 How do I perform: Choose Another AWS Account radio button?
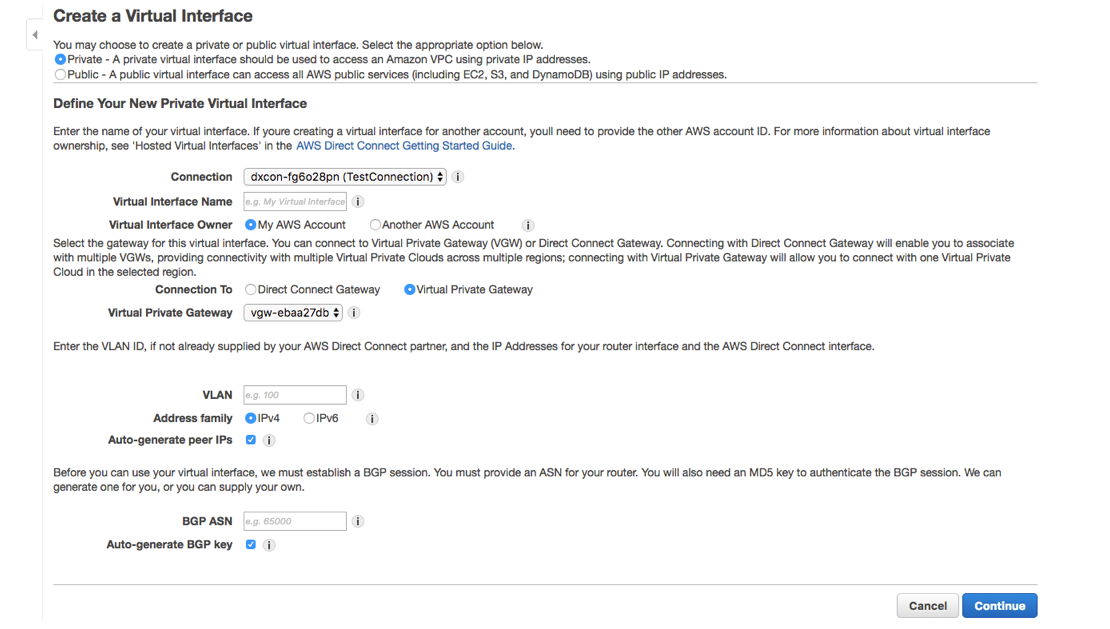pos(375,225)
